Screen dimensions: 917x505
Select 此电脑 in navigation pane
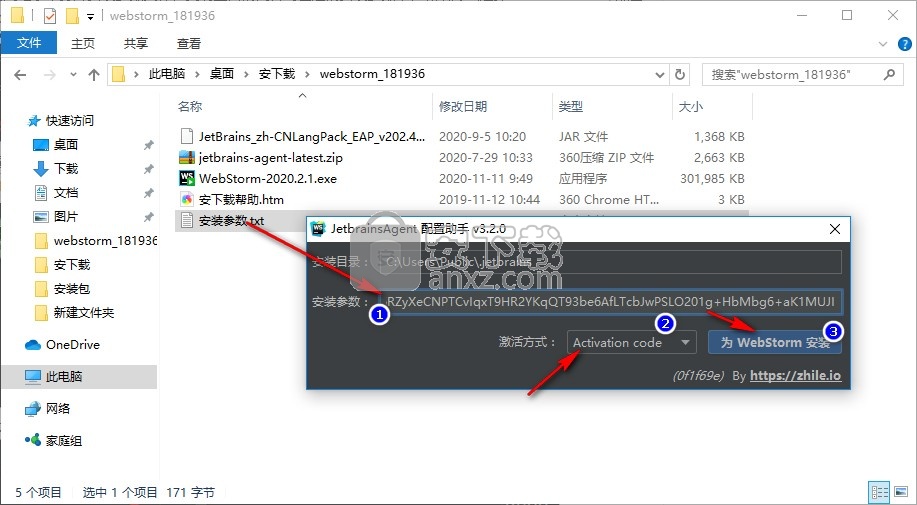pyautogui.click(x=64, y=376)
